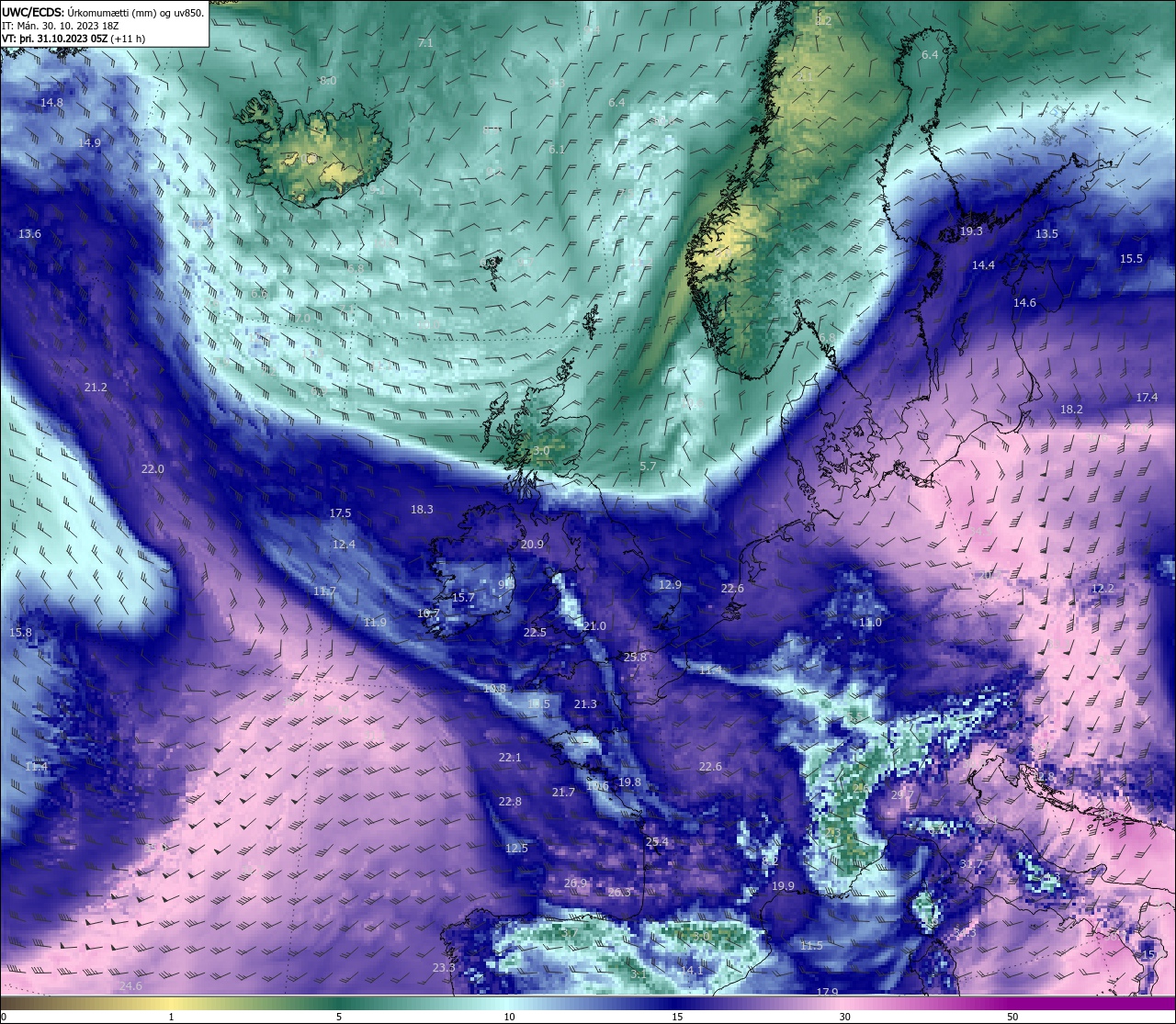Click the map value 20.9
The width and height of the screenshot is (1176, 1024).
[532, 545]
